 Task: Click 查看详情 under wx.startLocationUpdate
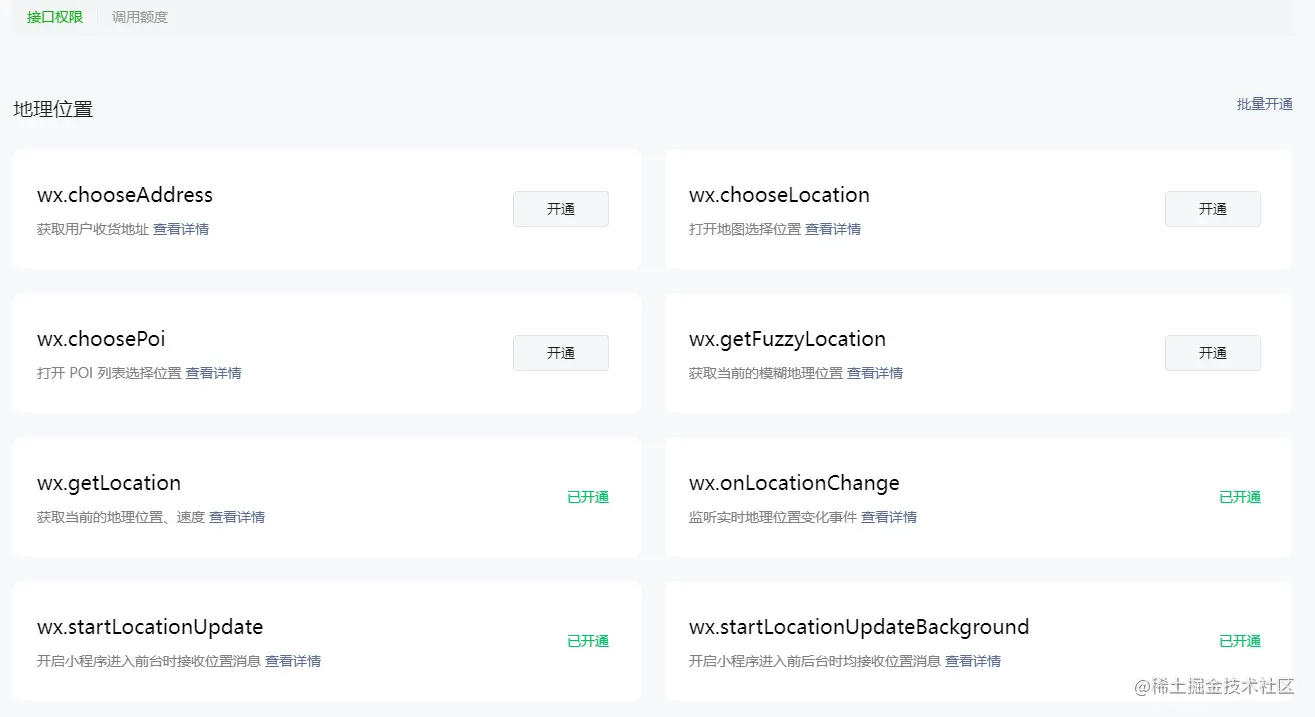pyautogui.click(x=293, y=661)
